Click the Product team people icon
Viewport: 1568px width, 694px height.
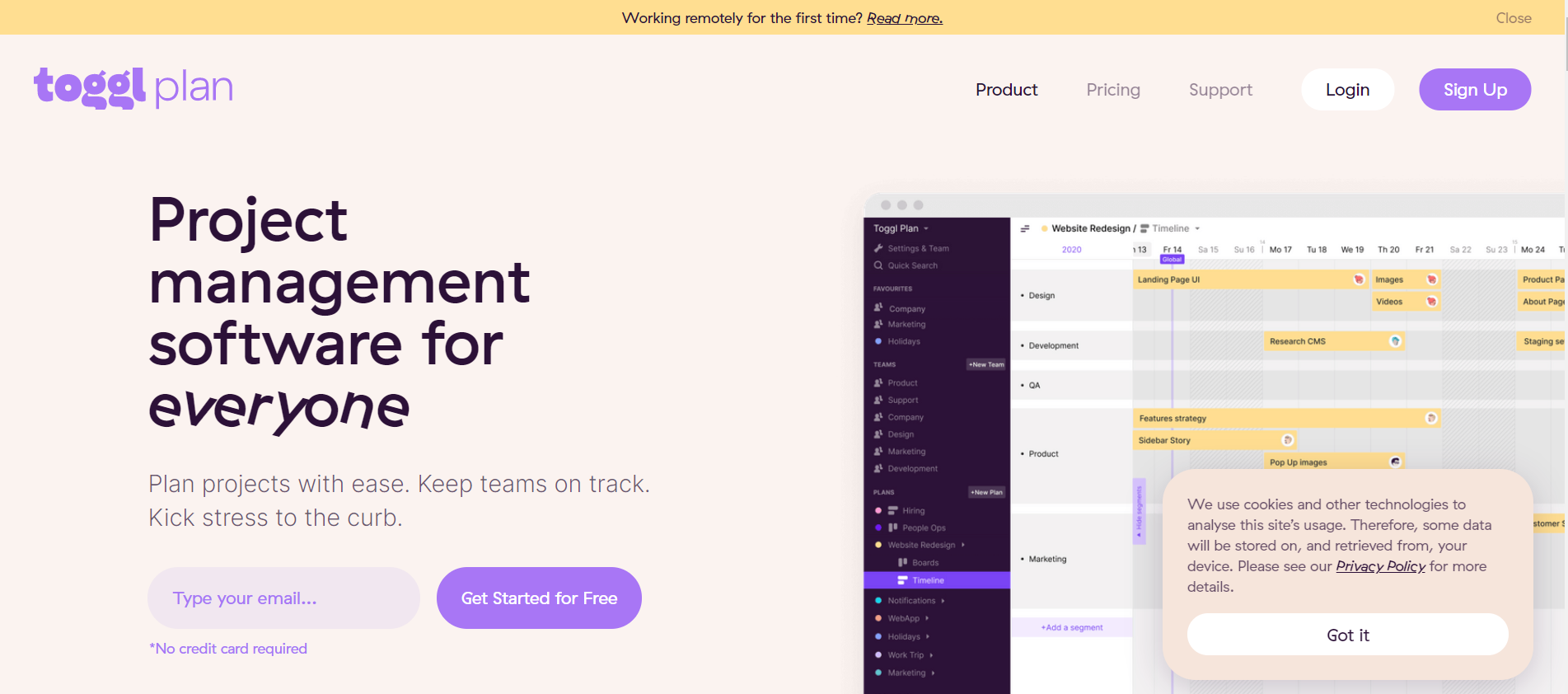pos(878,382)
